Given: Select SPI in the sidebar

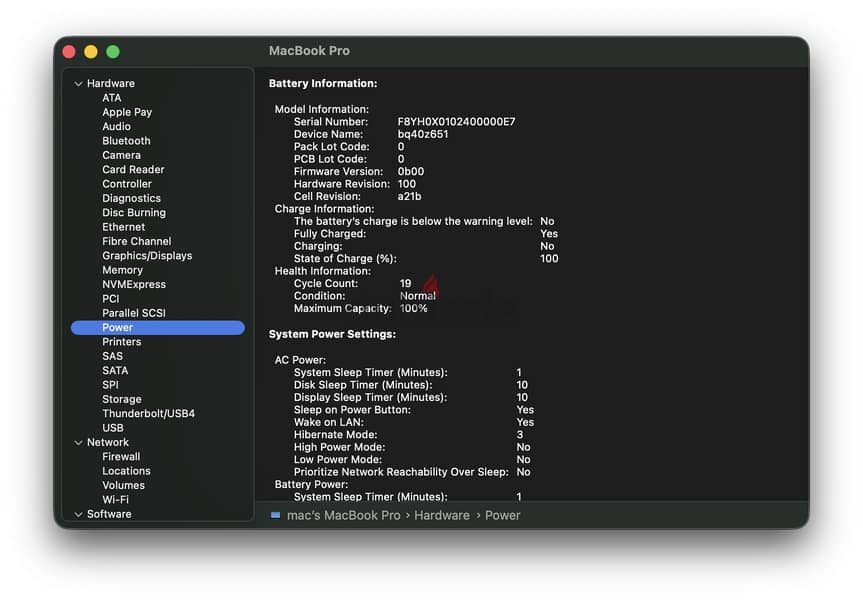Looking at the screenshot, I should coord(110,385).
